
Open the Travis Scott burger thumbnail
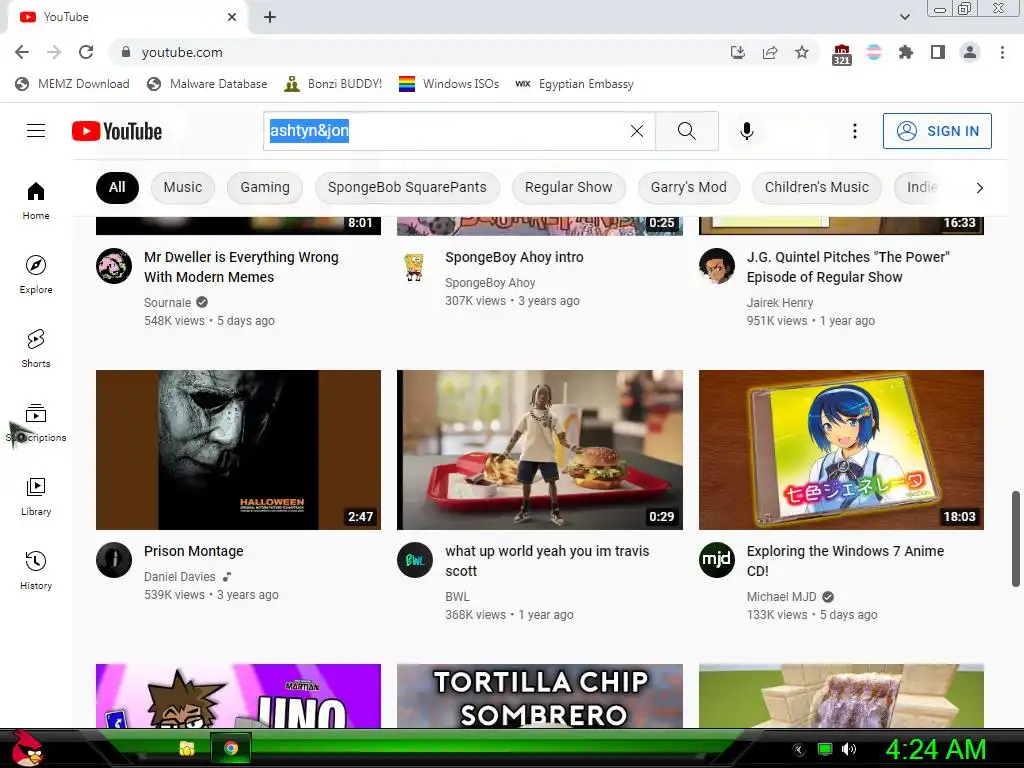pyautogui.click(x=540, y=450)
